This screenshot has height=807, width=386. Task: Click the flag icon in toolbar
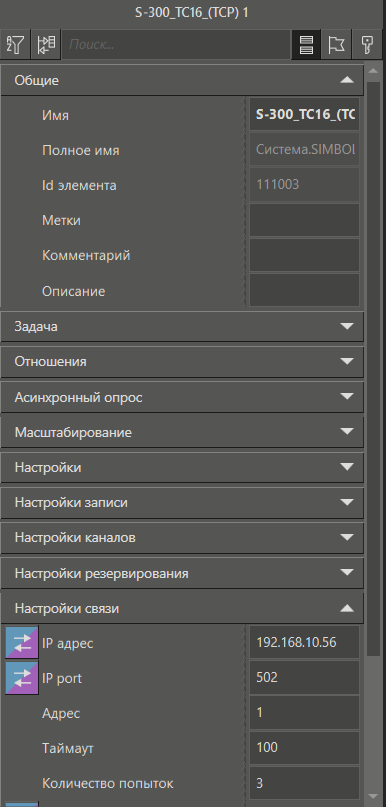pyautogui.click(x=336, y=45)
